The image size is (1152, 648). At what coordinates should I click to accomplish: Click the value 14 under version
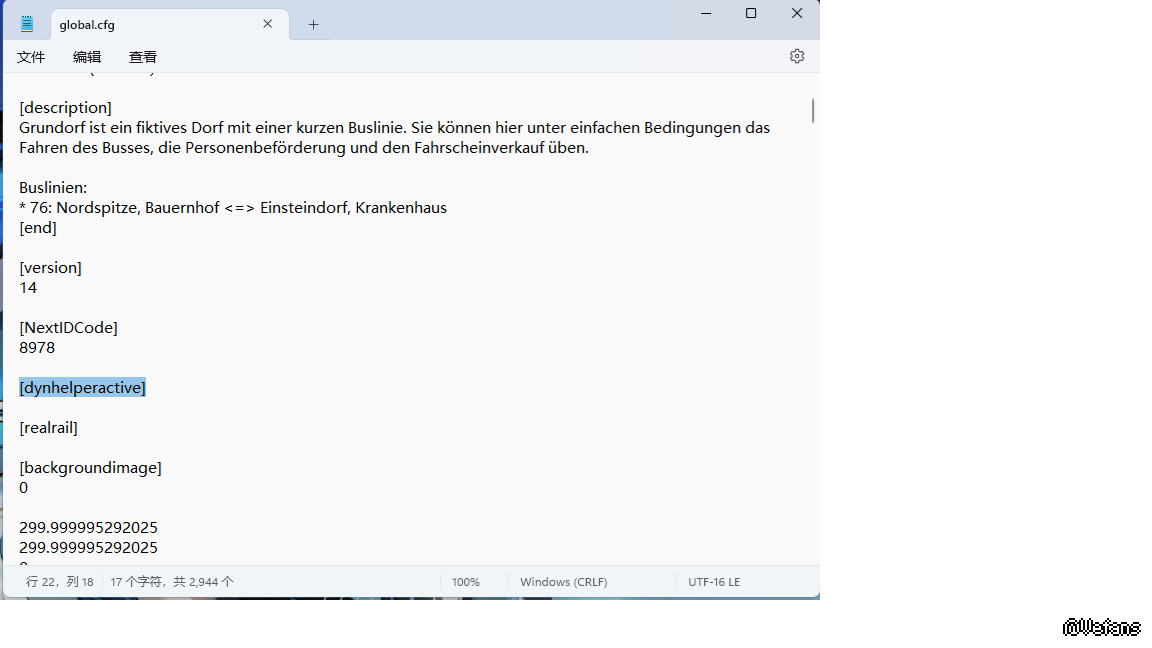pos(28,288)
